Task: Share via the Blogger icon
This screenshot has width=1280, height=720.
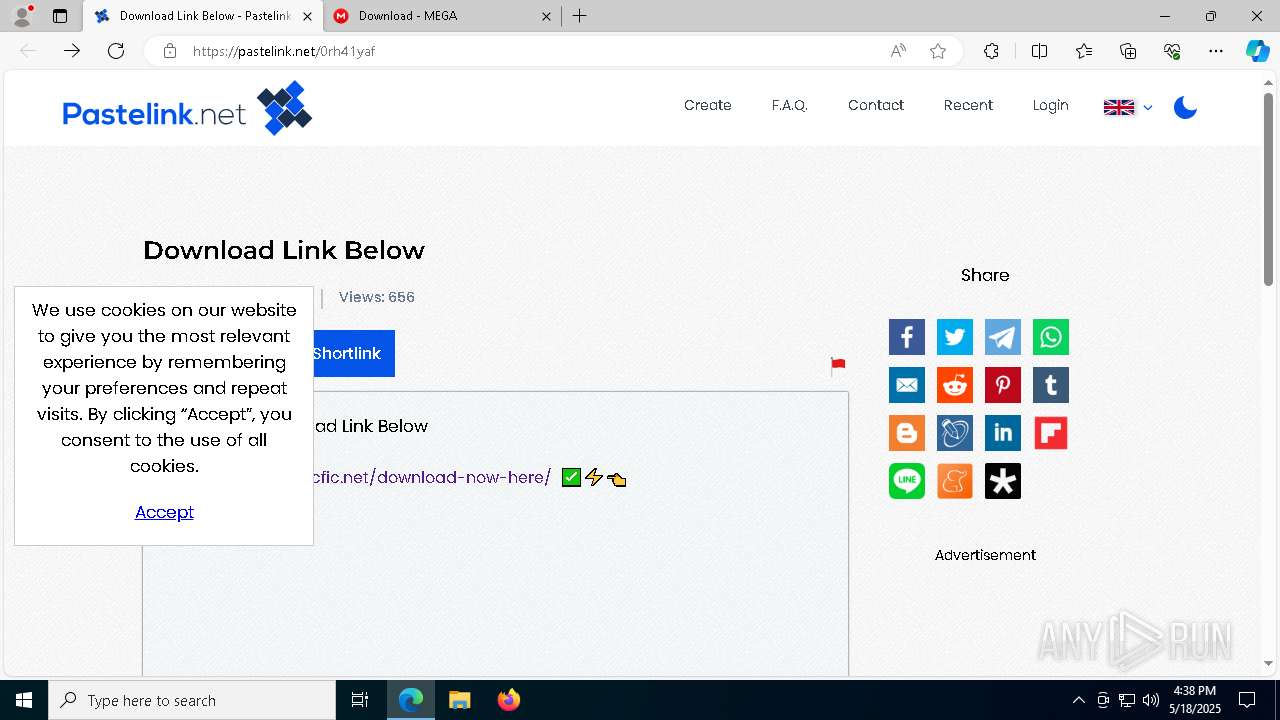Action: pyautogui.click(x=907, y=433)
